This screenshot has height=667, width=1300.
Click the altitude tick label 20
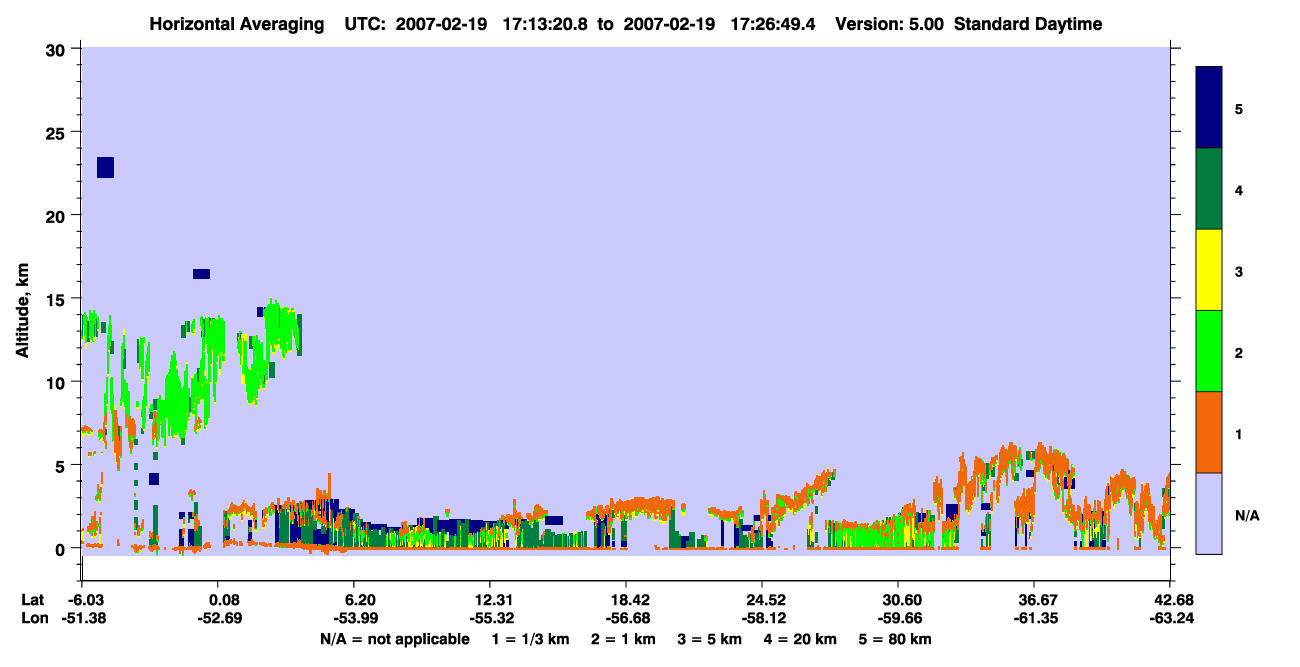[58, 215]
